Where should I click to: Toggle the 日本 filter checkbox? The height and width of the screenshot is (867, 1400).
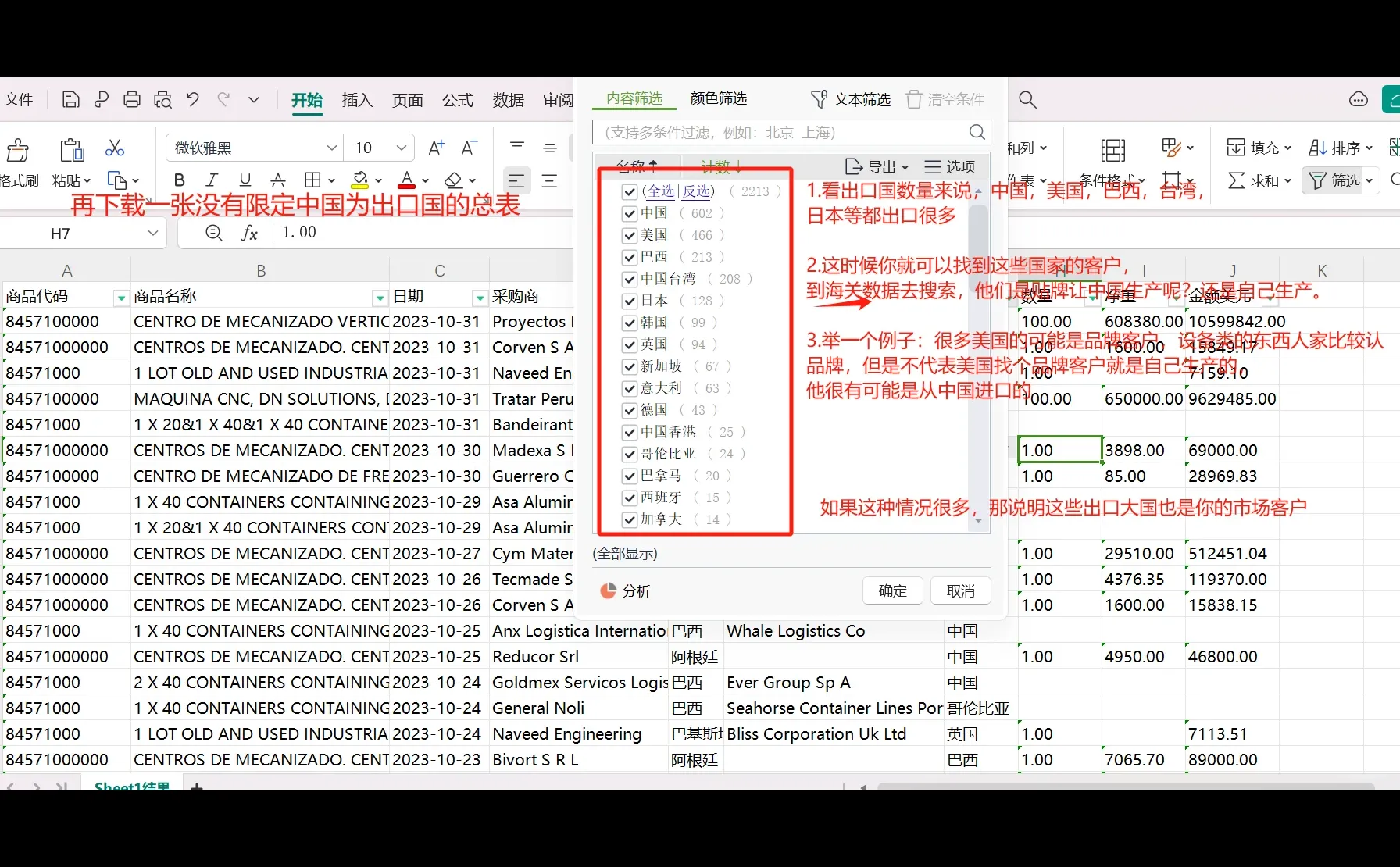(x=630, y=301)
